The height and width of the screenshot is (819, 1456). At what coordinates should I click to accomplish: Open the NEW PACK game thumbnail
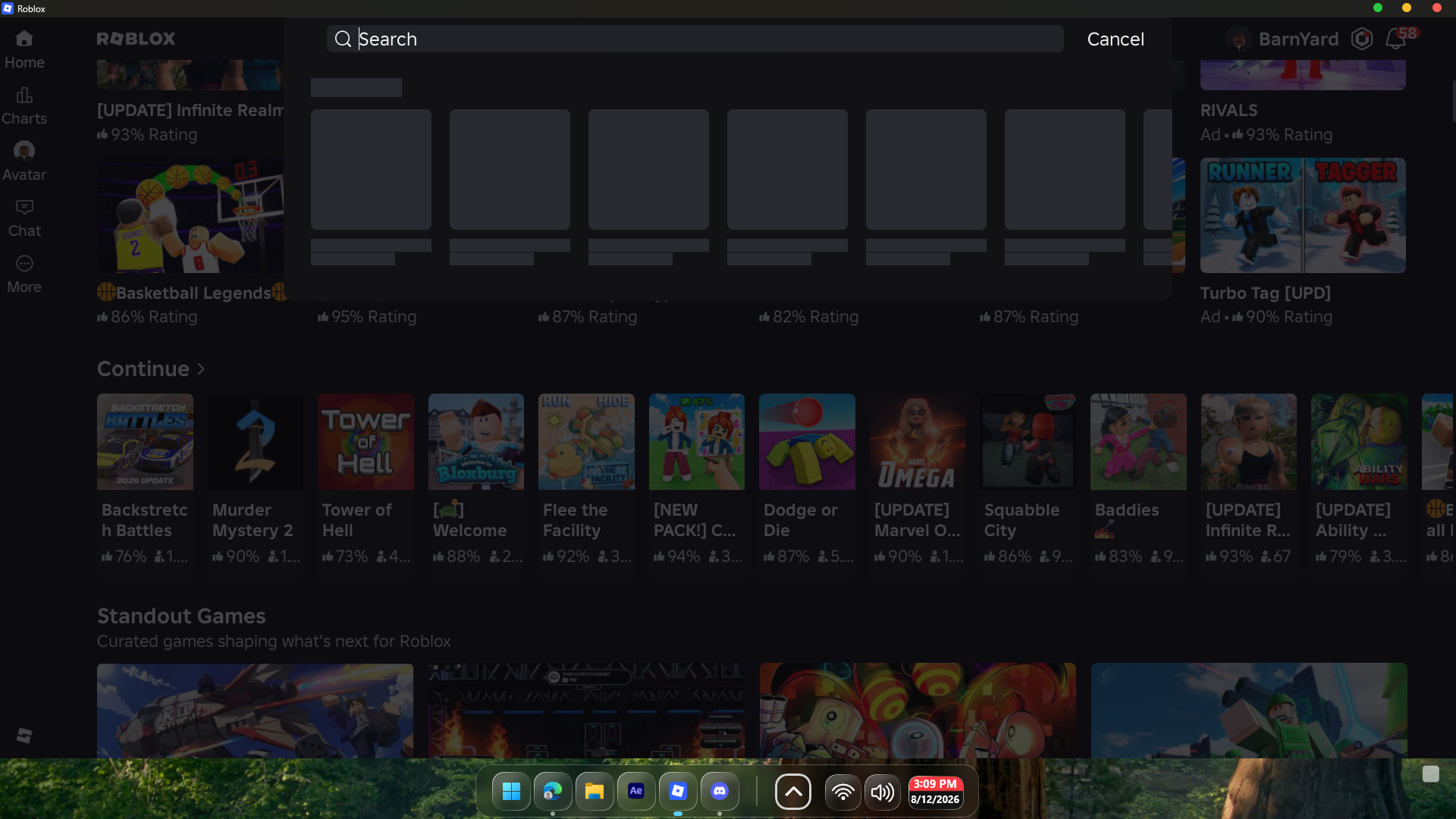pyautogui.click(x=697, y=441)
